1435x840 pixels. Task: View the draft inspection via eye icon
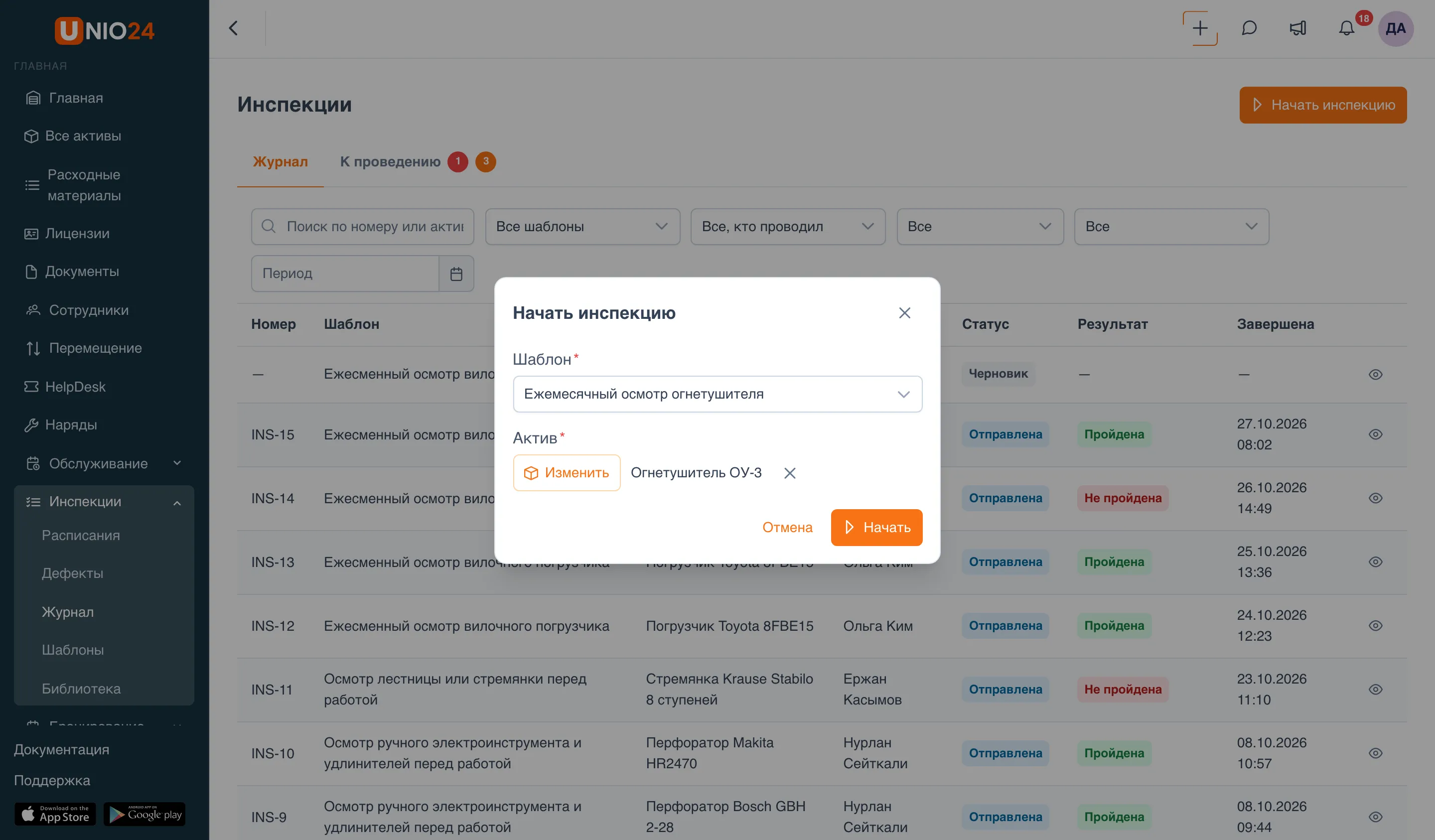point(1375,375)
